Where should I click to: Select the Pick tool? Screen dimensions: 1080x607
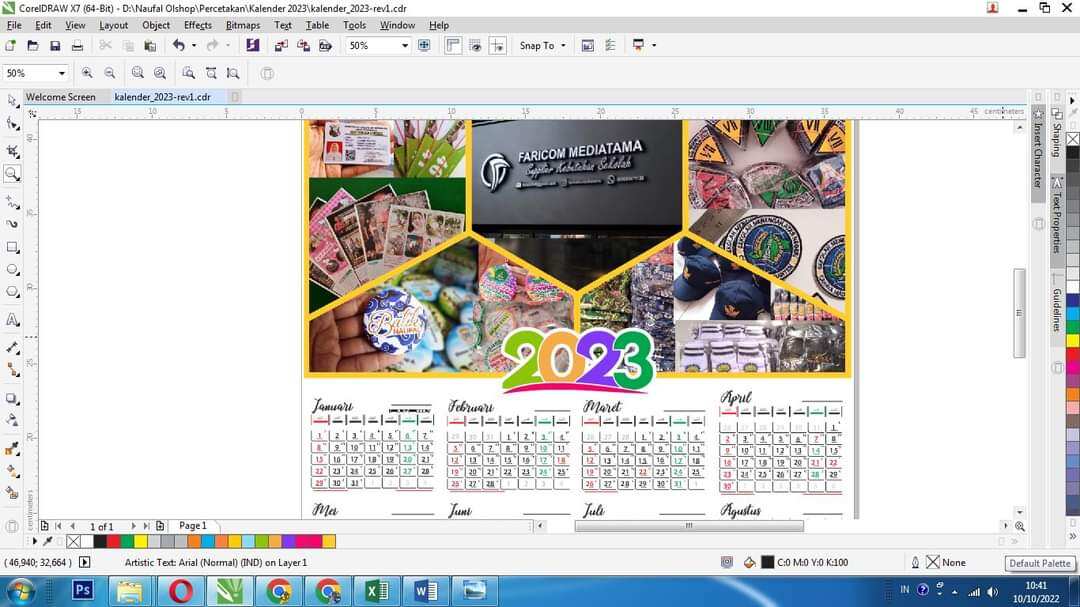pyautogui.click(x=12, y=100)
